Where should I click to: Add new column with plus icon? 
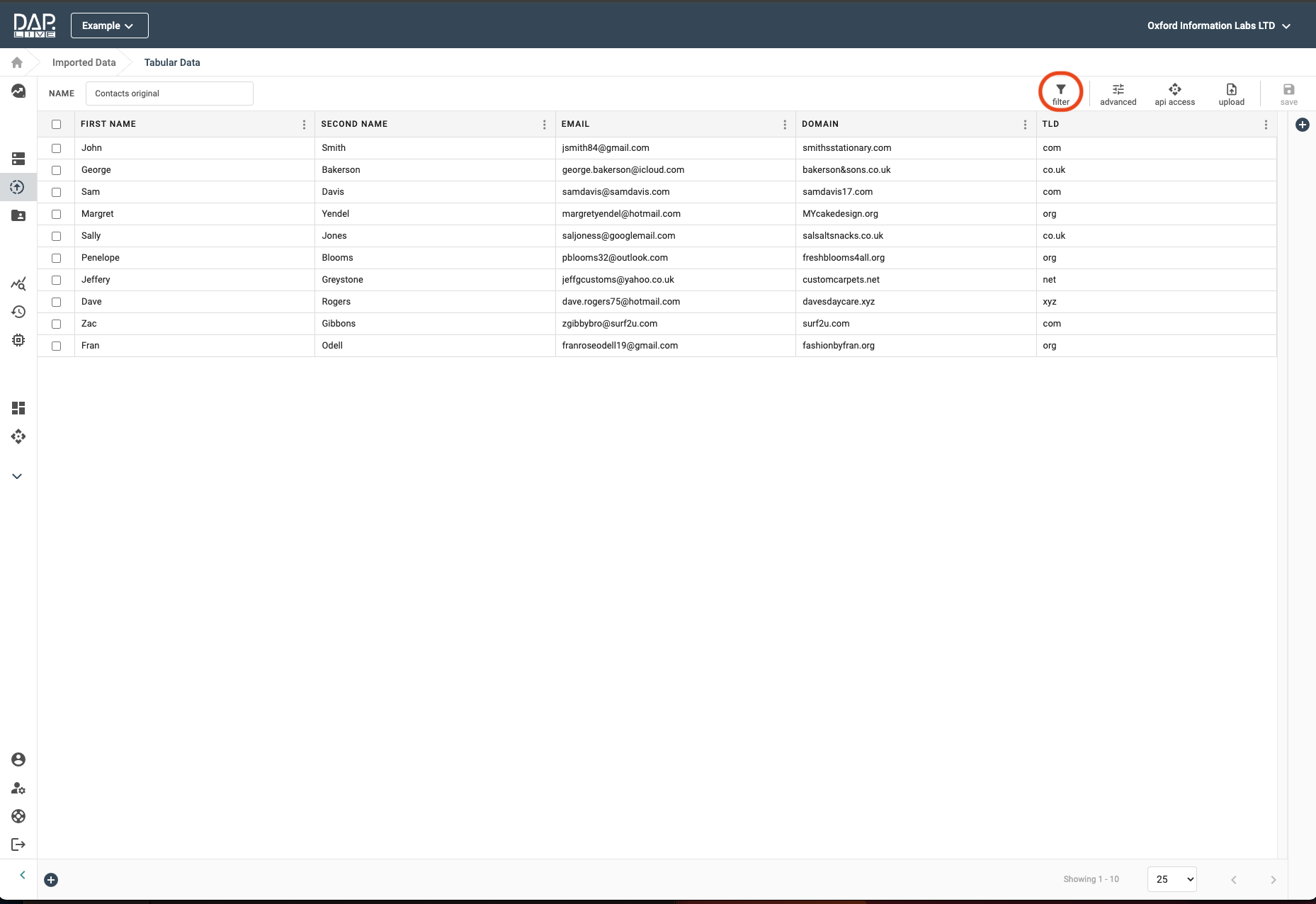click(1302, 125)
